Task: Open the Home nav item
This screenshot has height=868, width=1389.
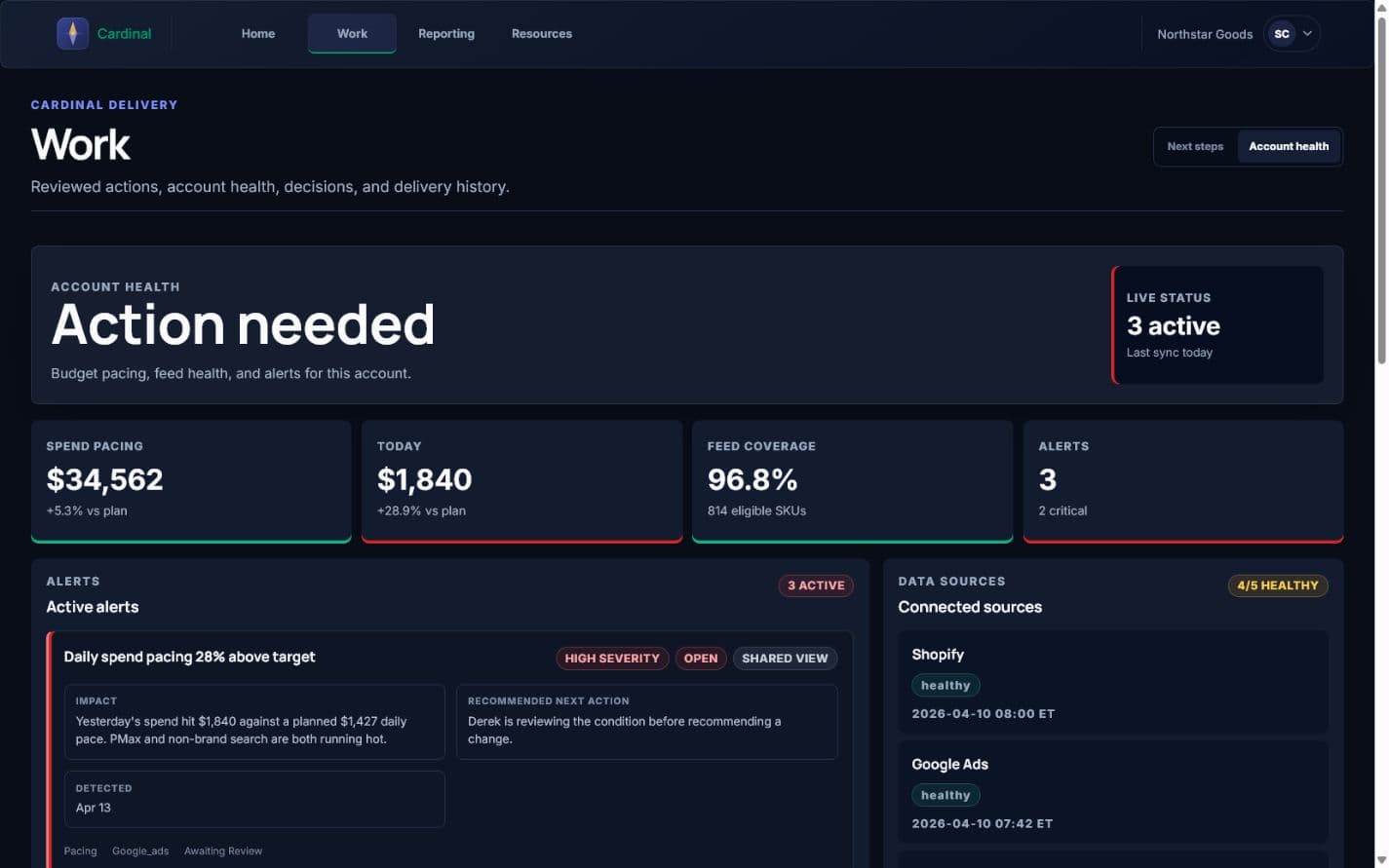Action: point(258,33)
